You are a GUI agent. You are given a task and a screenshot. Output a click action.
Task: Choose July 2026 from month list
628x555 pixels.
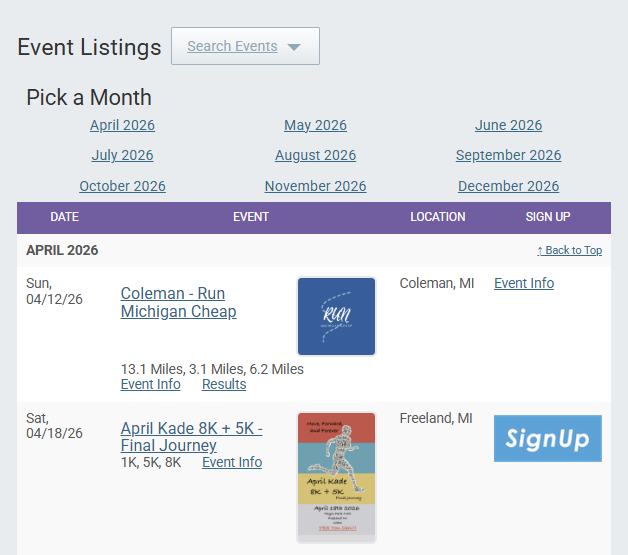pyautogui.click(x=122, y=155)
